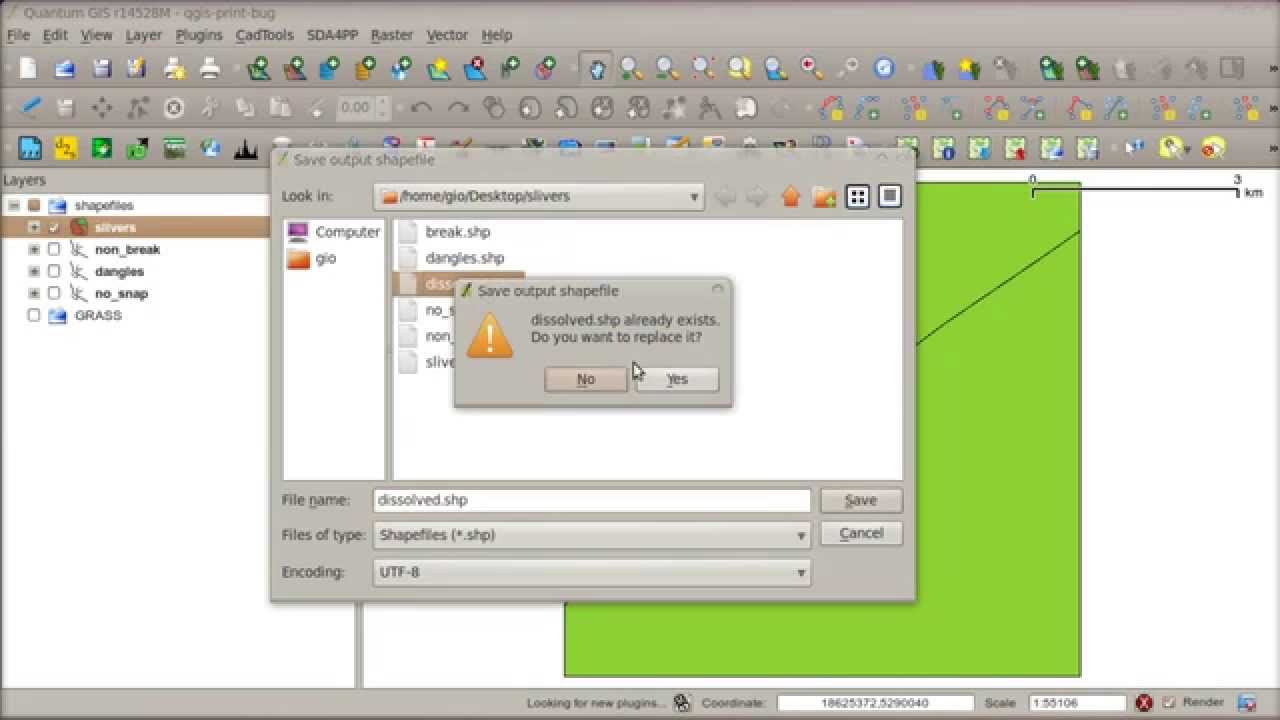Expand the Look in path dropdown
The width and height of the screenshot is (1280, 720).
point(695,196)
